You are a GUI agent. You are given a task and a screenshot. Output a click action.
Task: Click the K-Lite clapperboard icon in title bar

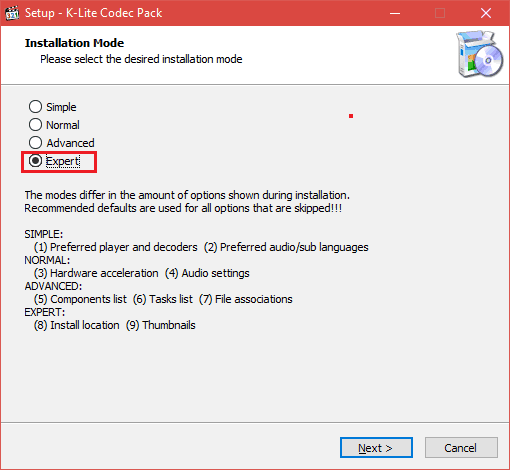(x=12, y=13)
